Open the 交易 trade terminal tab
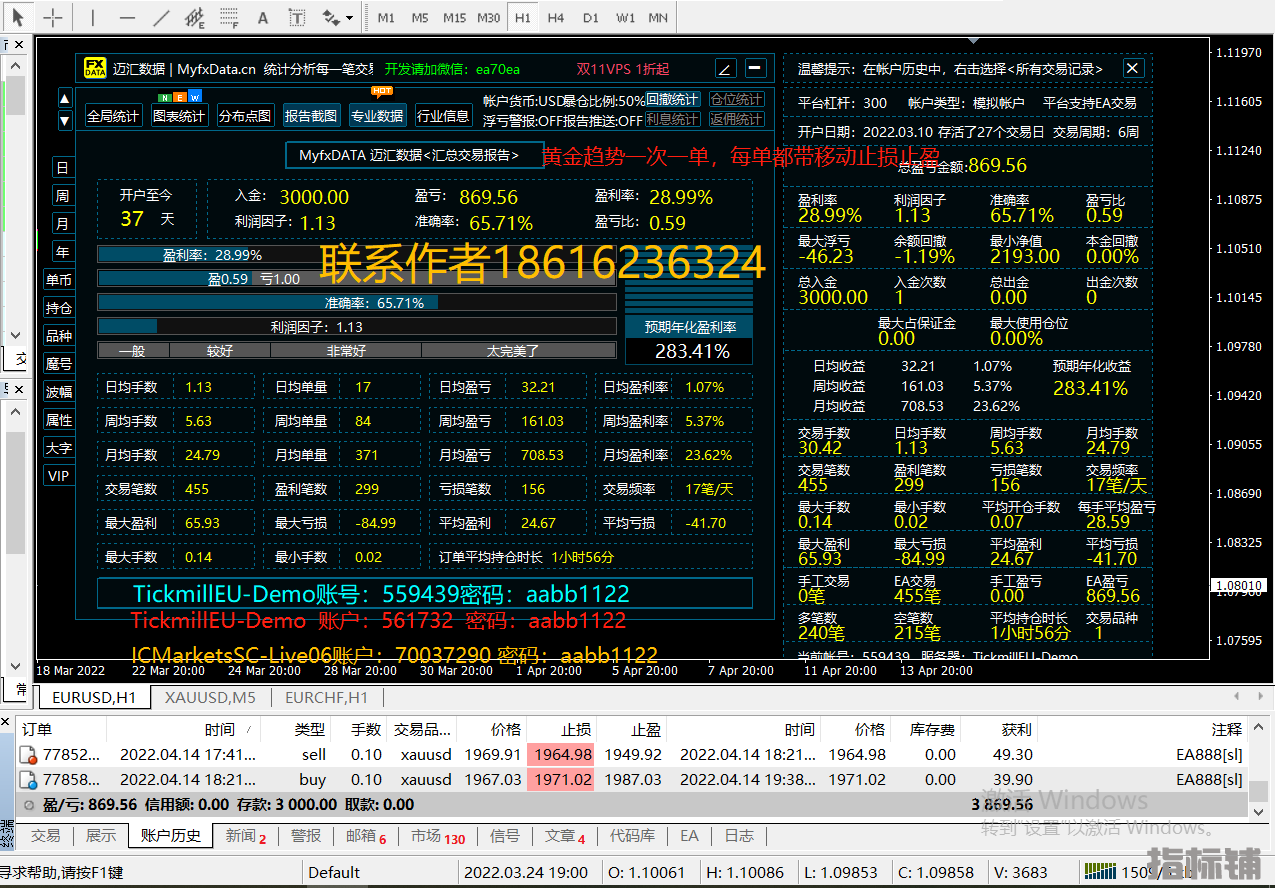This screenshot has width=1275, height=888. point(45,836)
